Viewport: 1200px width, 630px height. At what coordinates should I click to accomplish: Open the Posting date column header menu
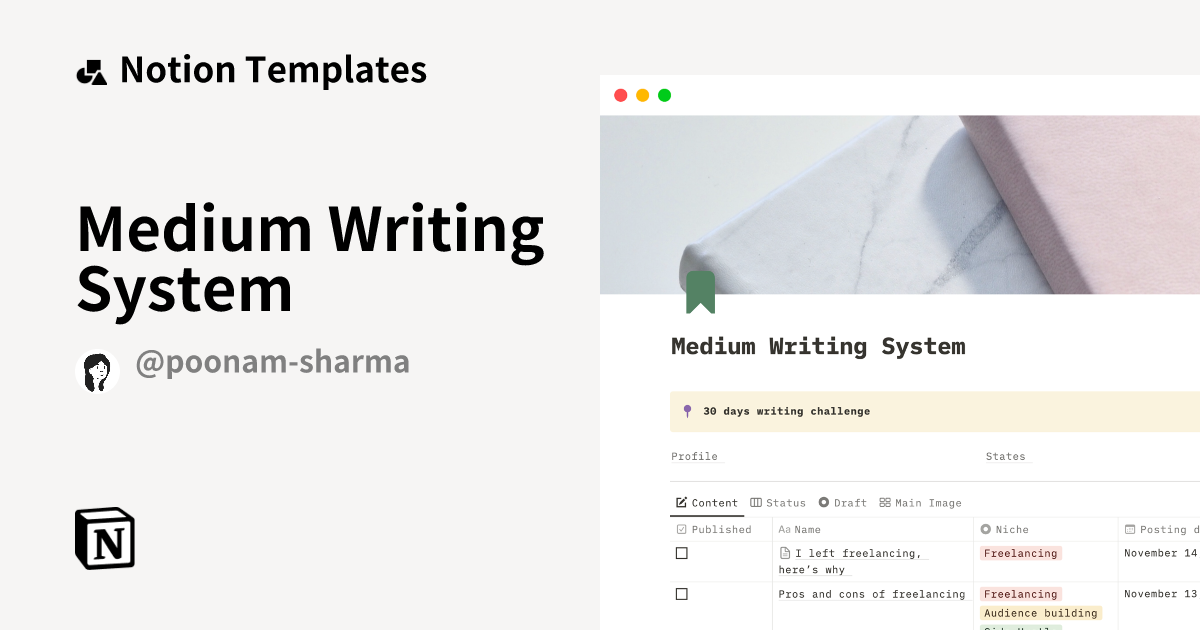1160,529
